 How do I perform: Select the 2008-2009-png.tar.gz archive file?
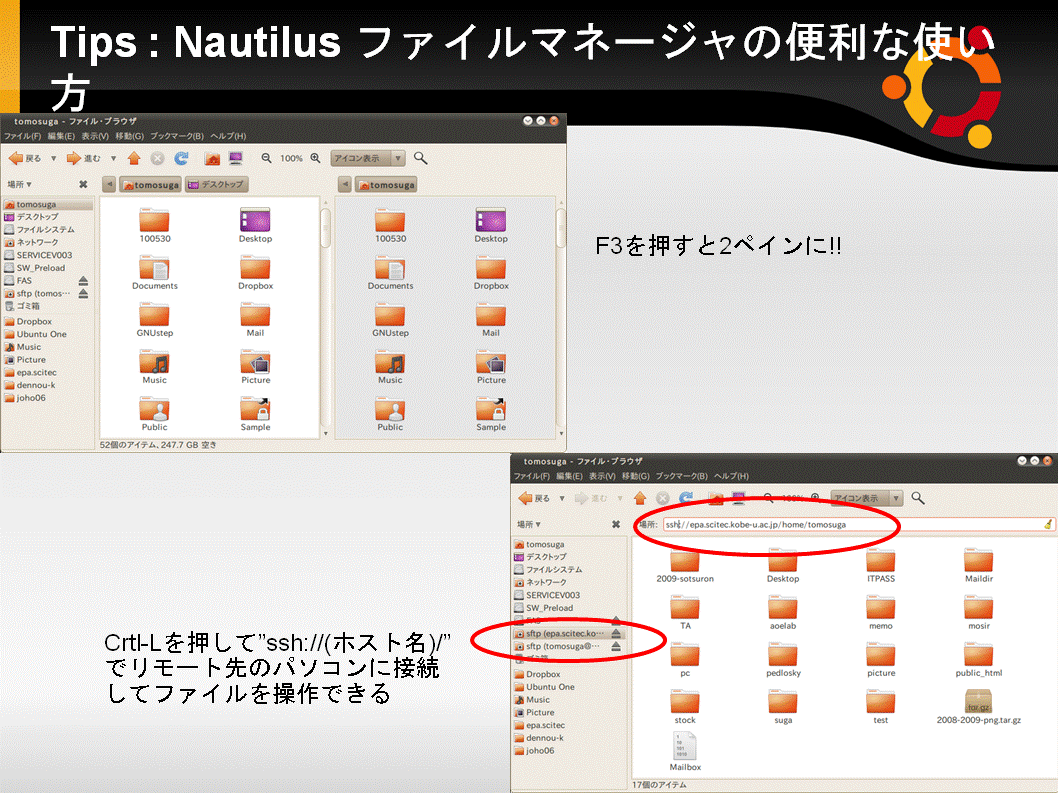(978, 705)
